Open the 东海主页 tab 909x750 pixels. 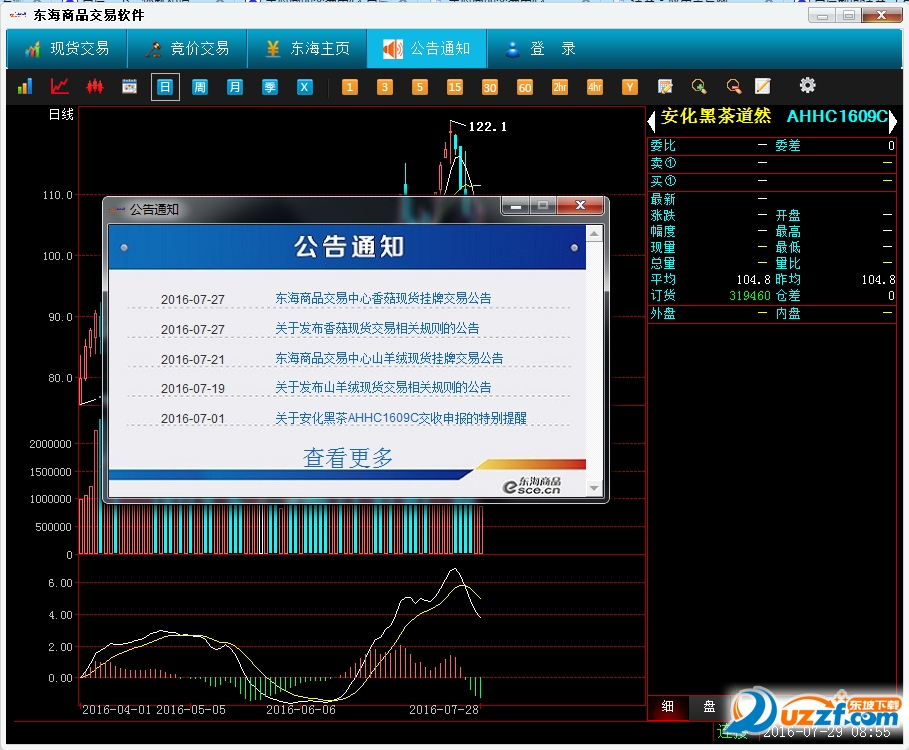pos(307,49)
